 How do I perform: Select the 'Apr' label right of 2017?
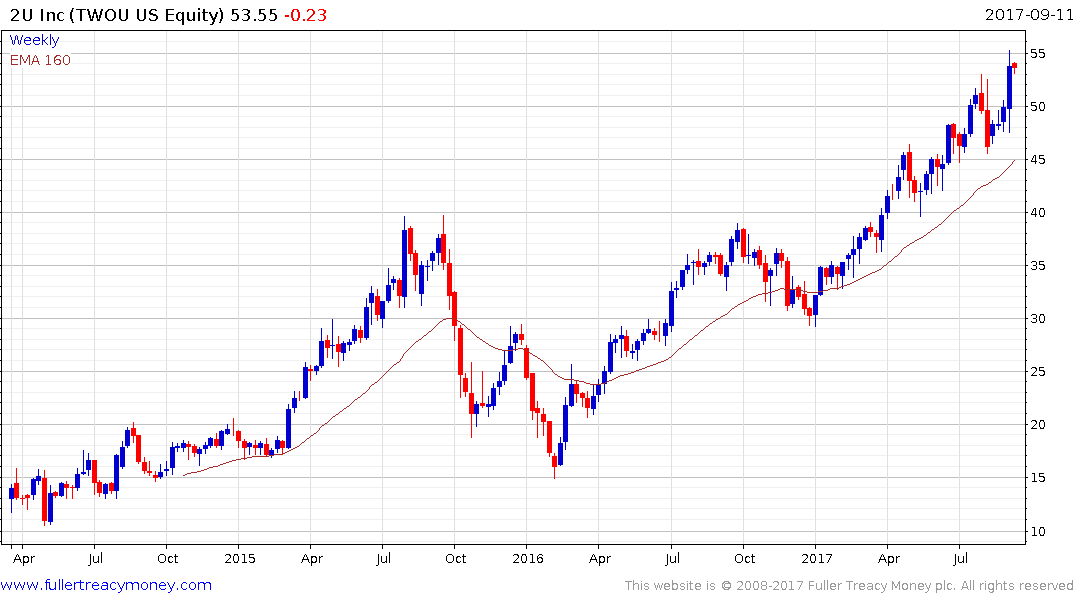click(x=889, y=559)
